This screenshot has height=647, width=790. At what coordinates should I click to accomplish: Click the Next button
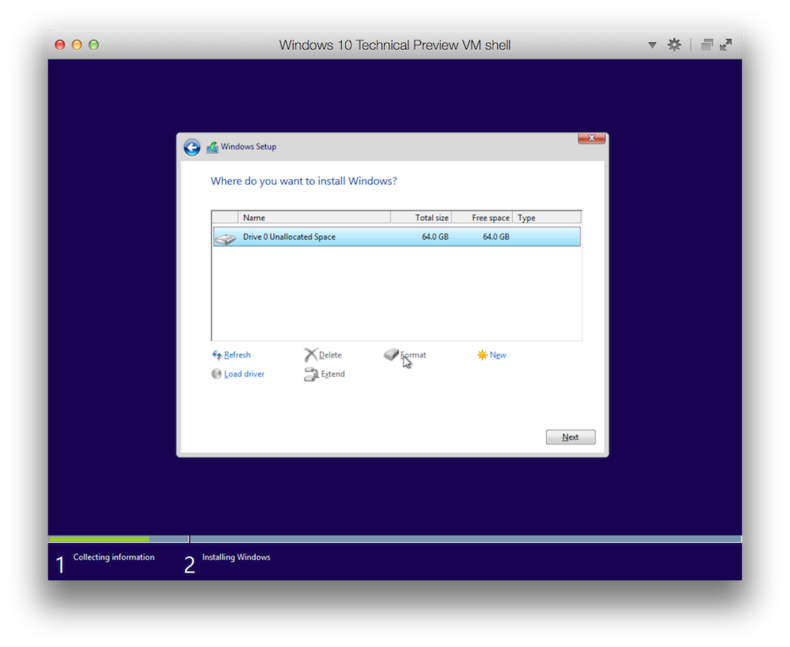(x=570, y=437)
